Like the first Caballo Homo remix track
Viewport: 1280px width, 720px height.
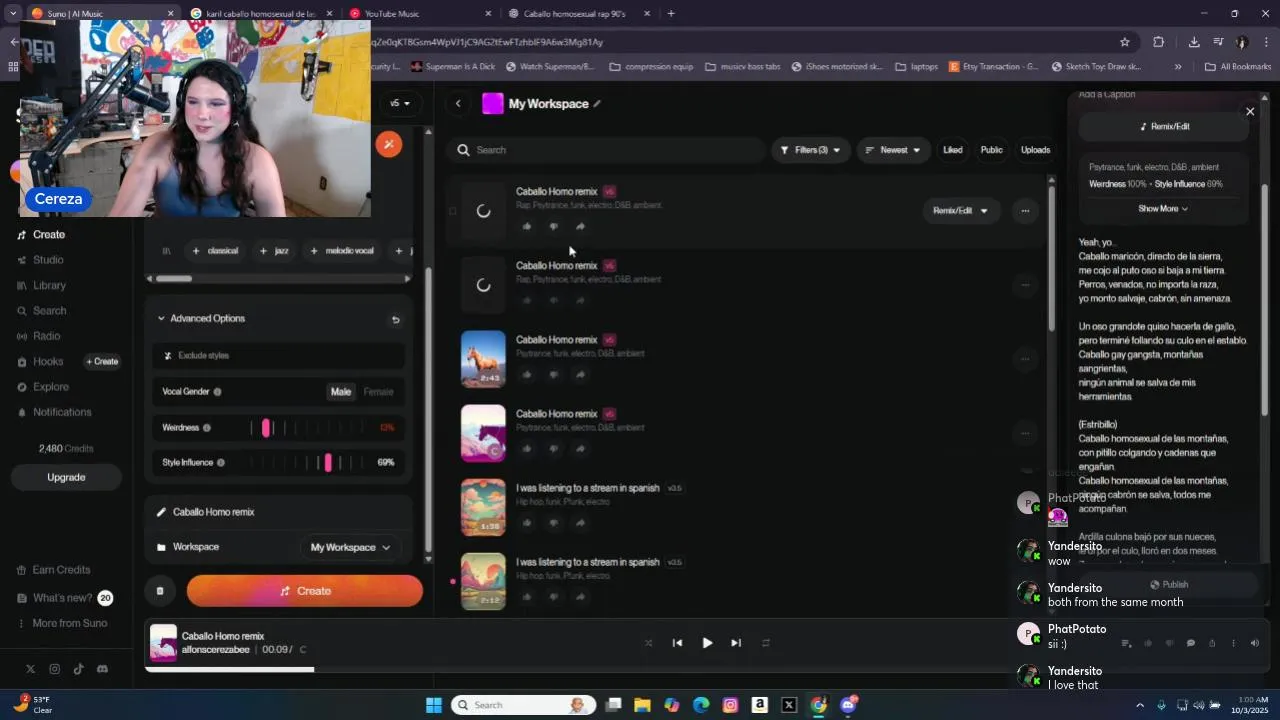pos(527,226)
